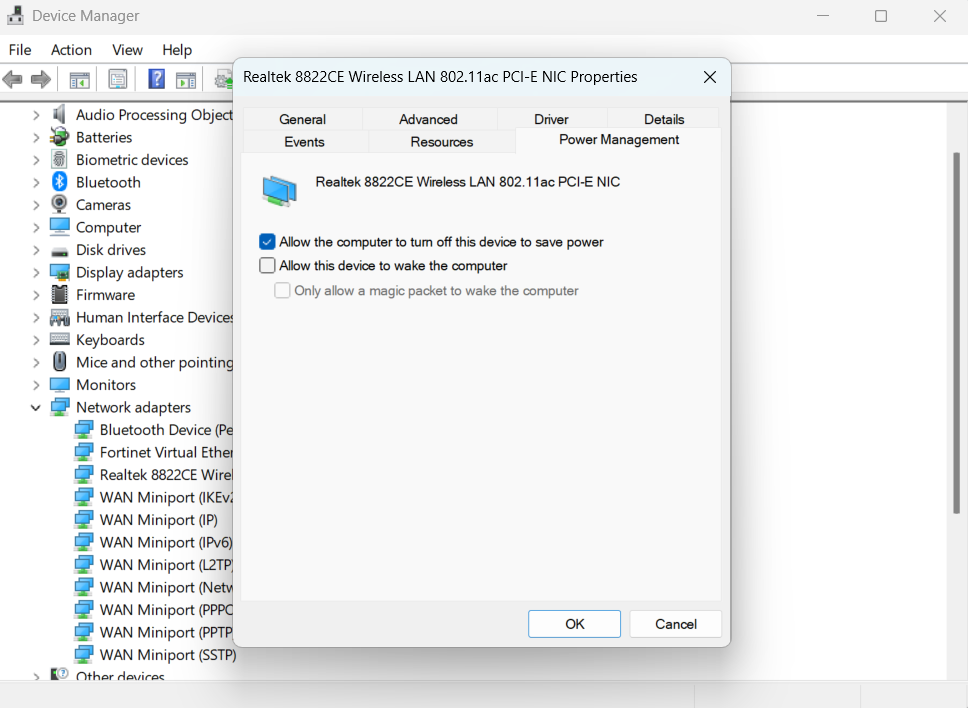Click Show/Hide Console Tree toolbar icon
The image size is (968, 708).
[x=80, y=80]
